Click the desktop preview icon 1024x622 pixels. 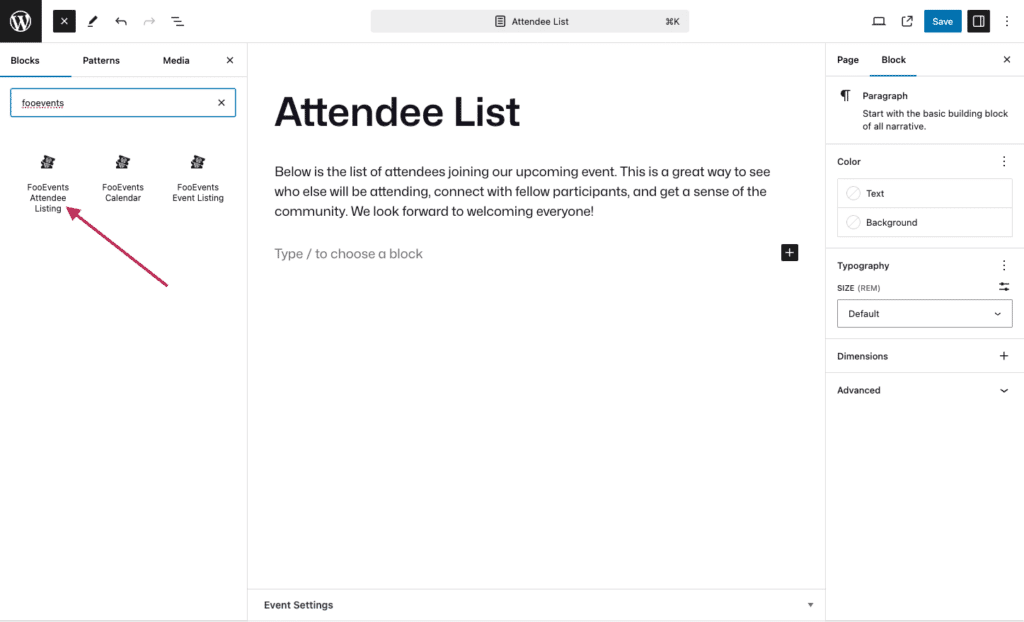(x=879, y=20)
